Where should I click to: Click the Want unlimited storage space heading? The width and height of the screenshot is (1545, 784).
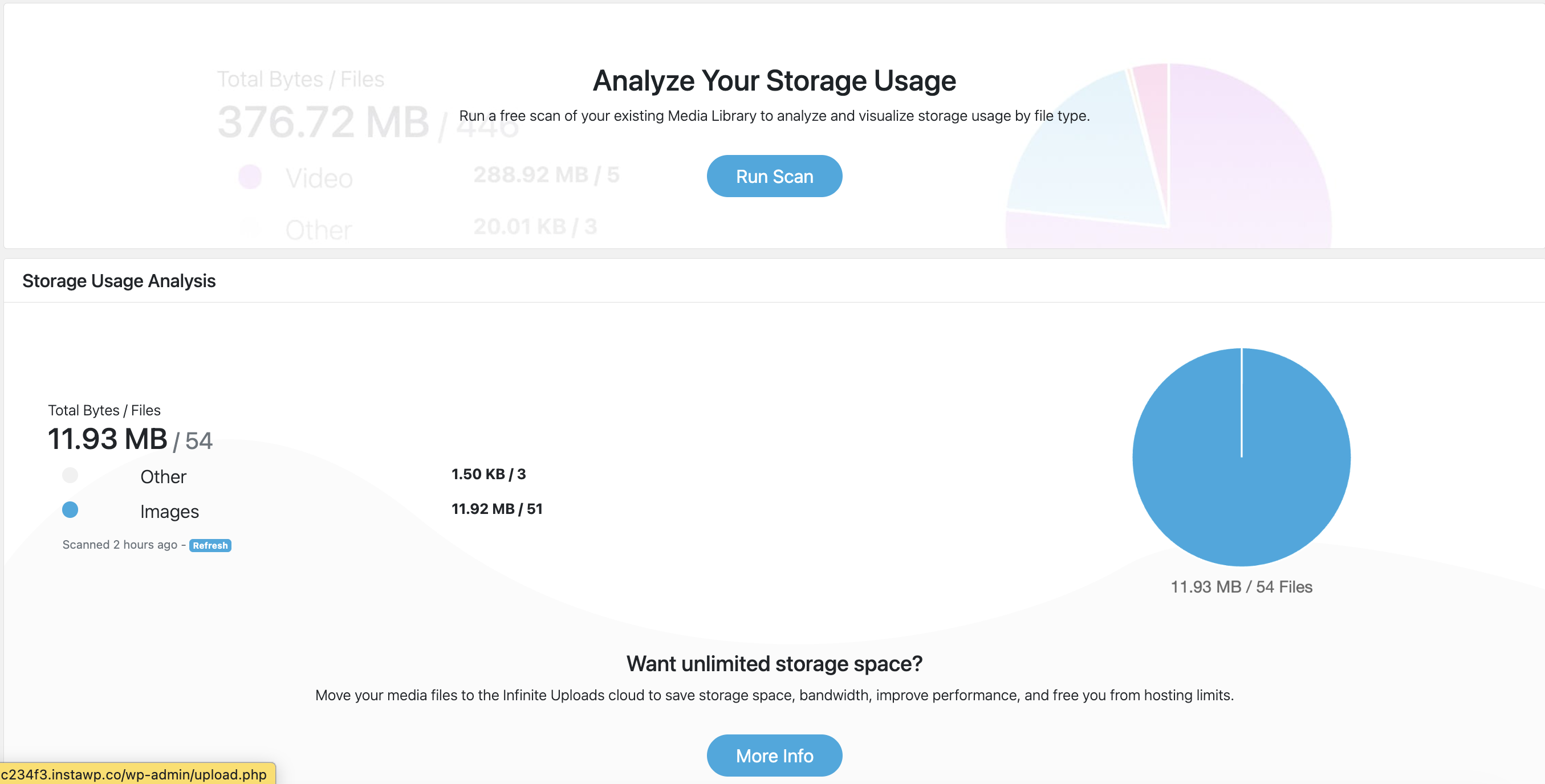[774, 664]
